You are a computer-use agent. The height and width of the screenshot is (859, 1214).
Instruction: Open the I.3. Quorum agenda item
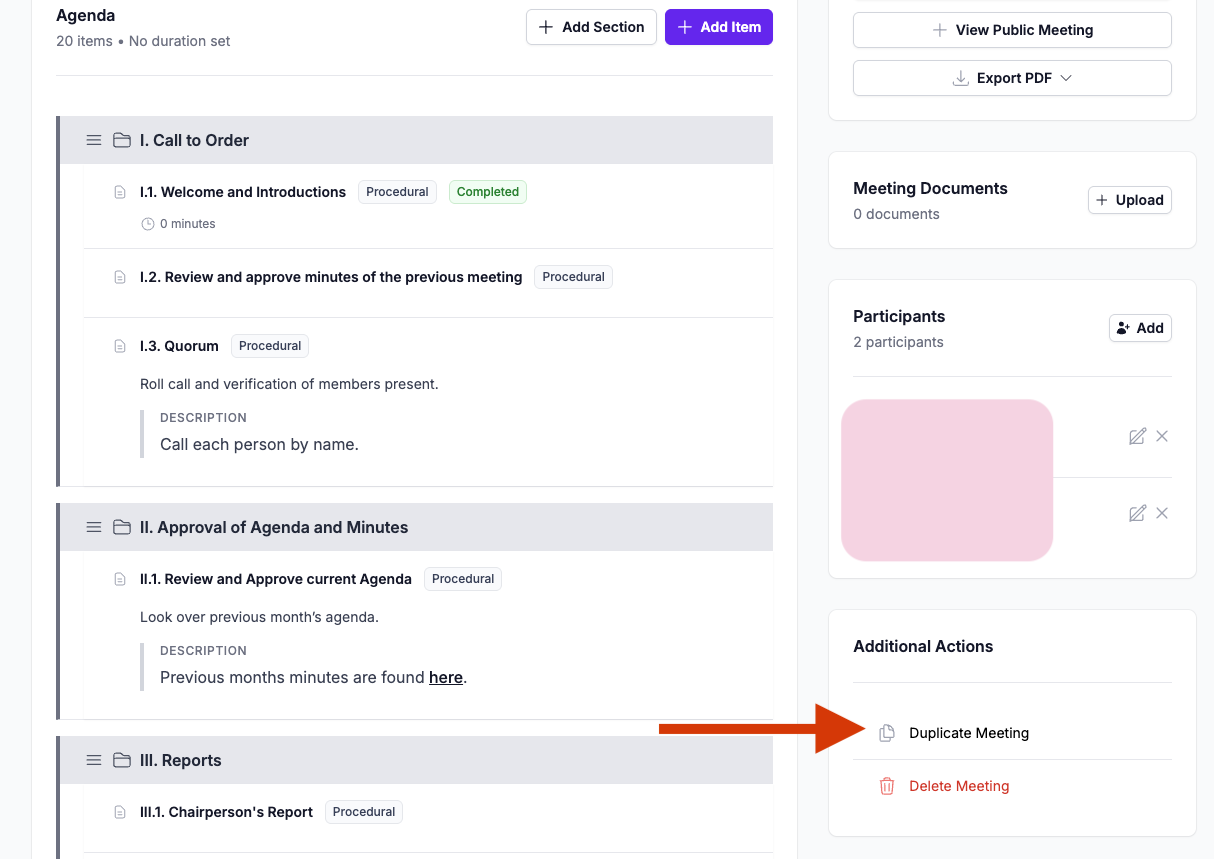tap(179, 346)
